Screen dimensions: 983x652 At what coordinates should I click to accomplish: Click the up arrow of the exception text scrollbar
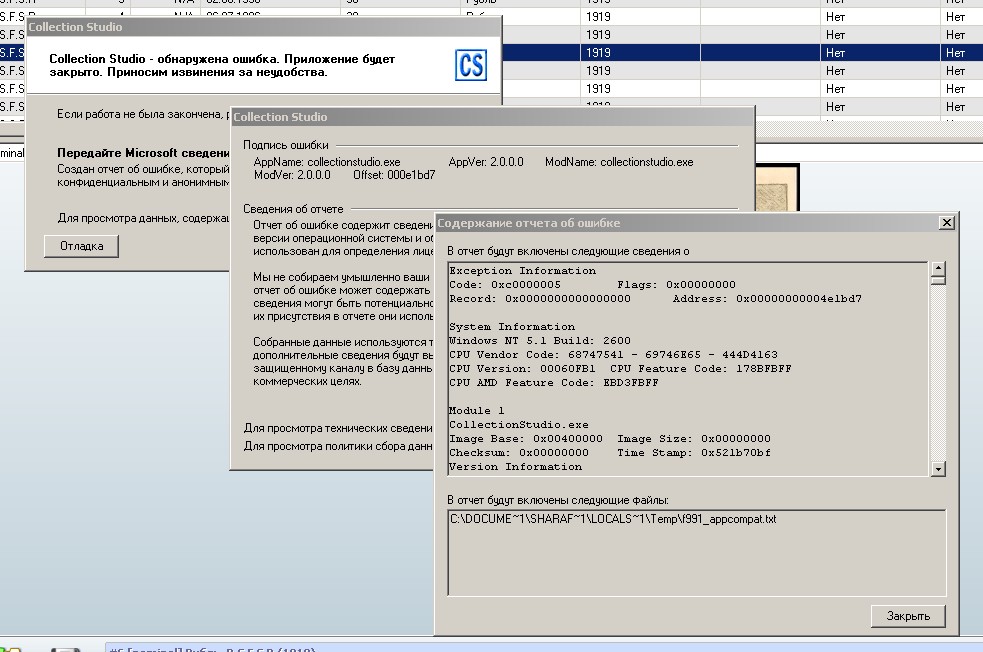[938, 268]
